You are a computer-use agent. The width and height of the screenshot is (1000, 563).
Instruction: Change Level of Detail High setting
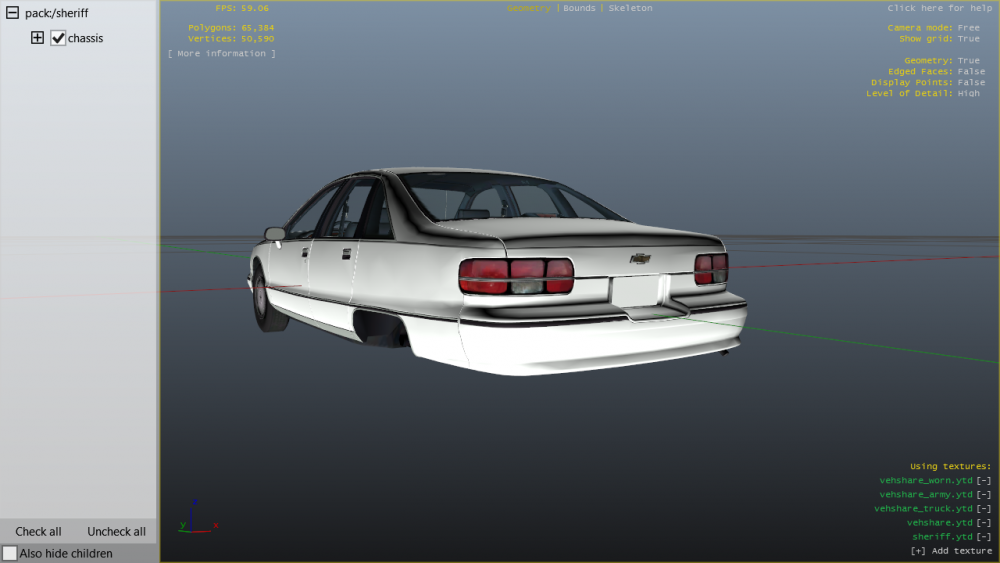(x=923, y=93)
